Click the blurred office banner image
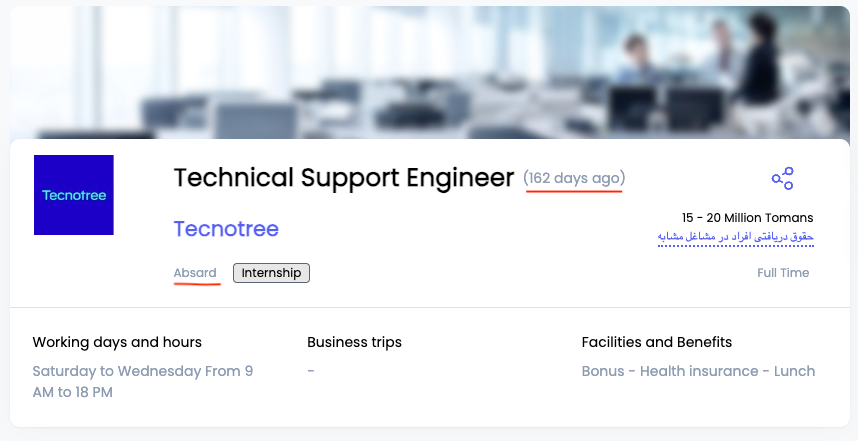This screenshot has width=858, height=441. click(x=430, y=72)
